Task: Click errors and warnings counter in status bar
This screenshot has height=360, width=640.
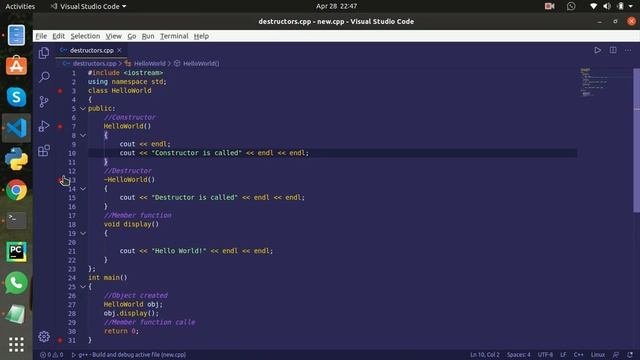Action: coord(51,355)
